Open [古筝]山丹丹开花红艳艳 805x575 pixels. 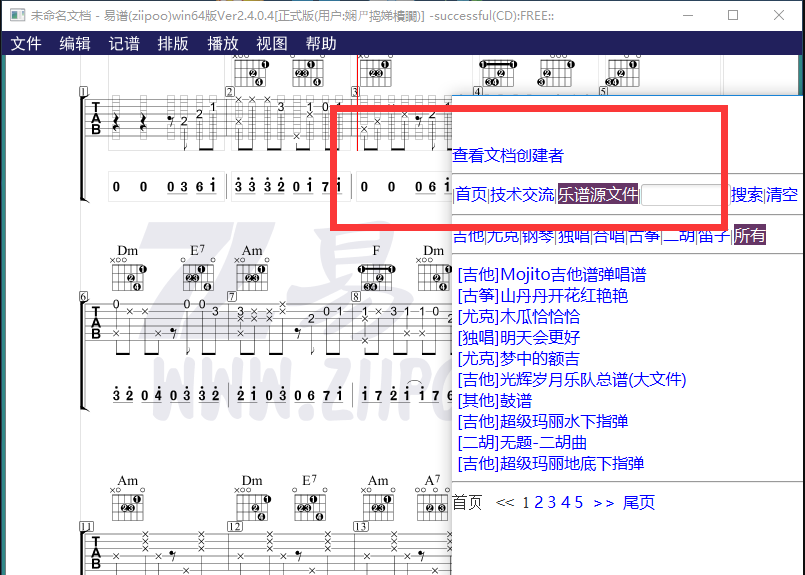click(x=543, y=296)
